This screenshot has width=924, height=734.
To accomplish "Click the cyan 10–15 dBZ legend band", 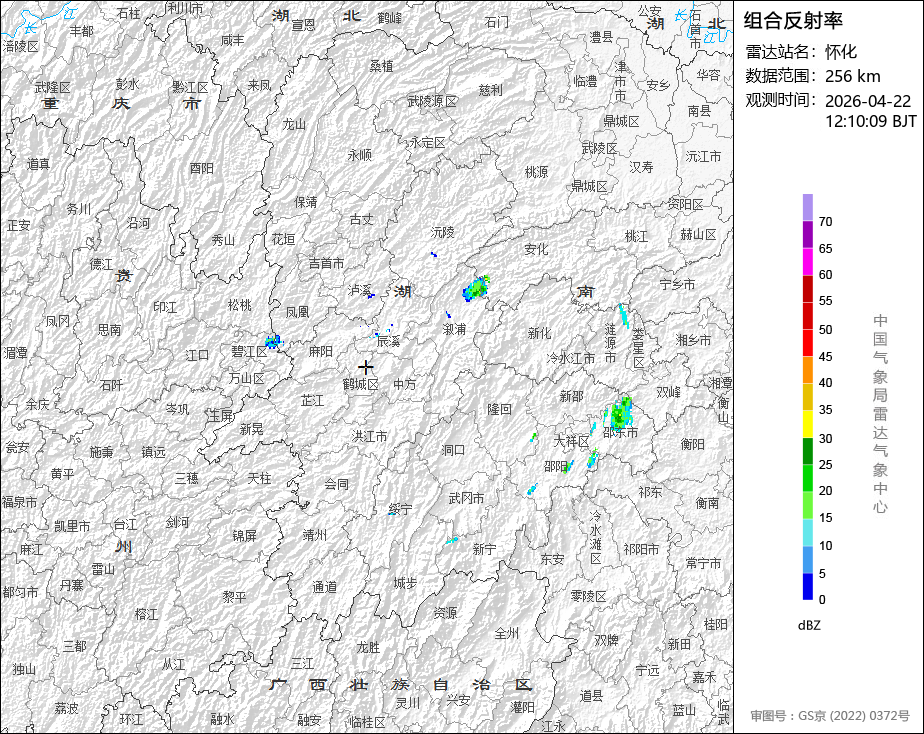I will tap(807, 533).
